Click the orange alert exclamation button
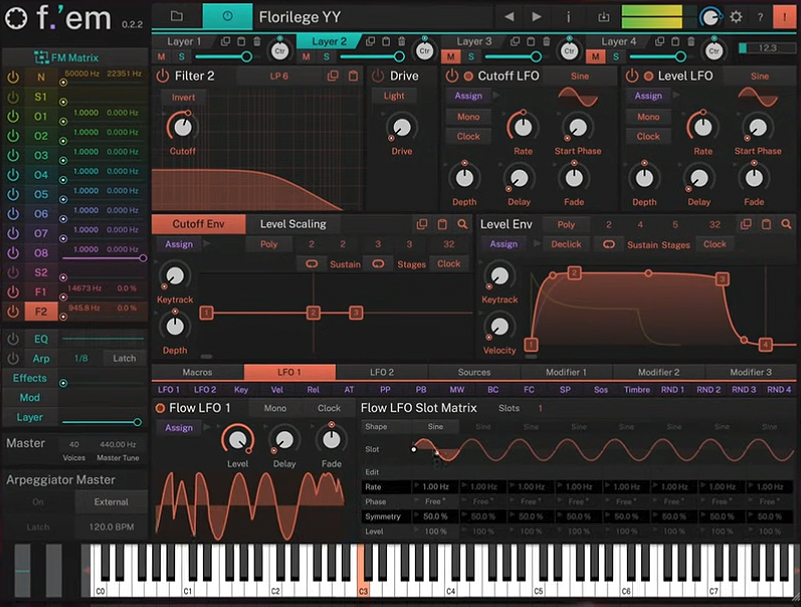 tap(784, 17)
